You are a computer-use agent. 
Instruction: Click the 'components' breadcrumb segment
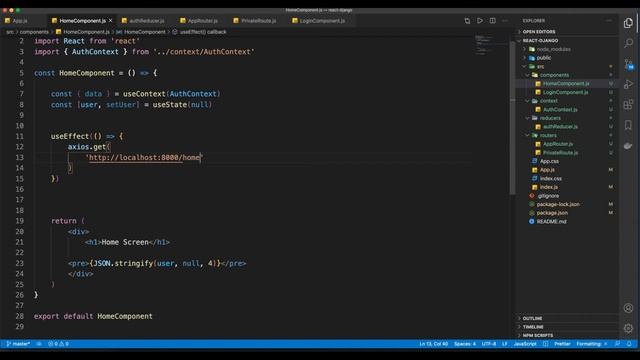point(34,31)
